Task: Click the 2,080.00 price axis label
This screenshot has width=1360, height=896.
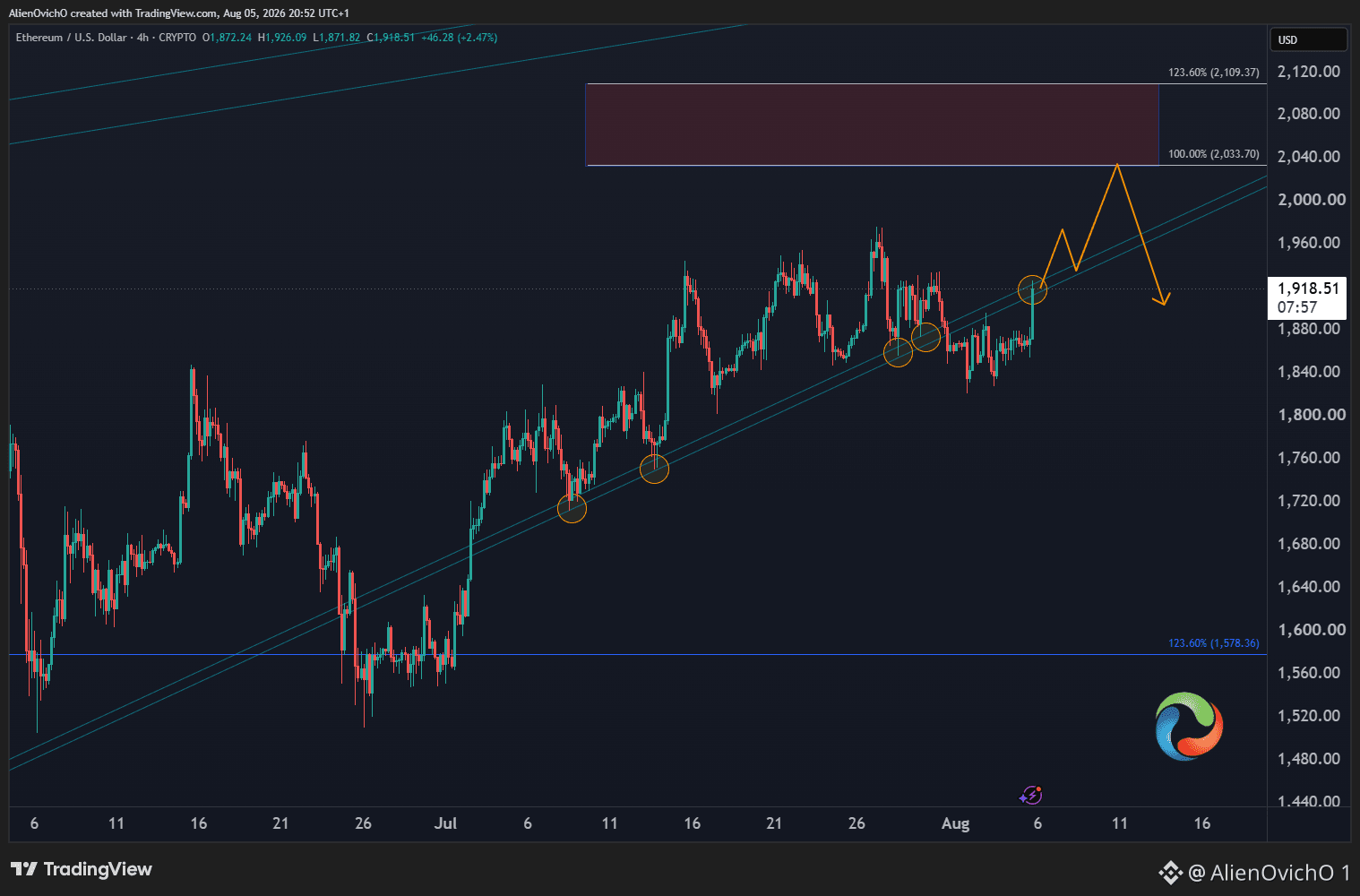Action: click(1309, 114)
